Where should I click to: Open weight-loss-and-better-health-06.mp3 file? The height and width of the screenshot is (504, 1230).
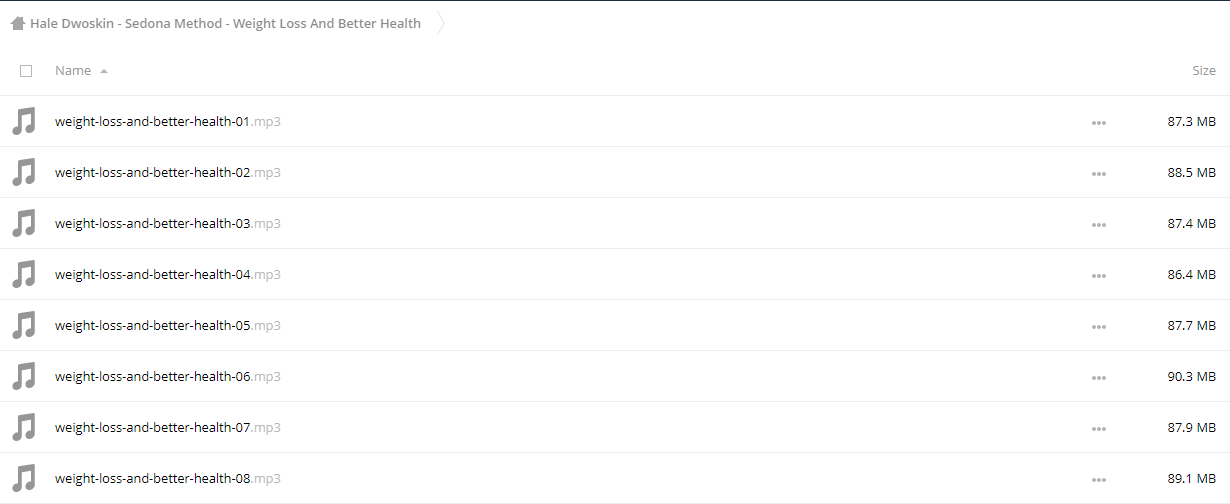pyautogui.click(x=168, y=377)
